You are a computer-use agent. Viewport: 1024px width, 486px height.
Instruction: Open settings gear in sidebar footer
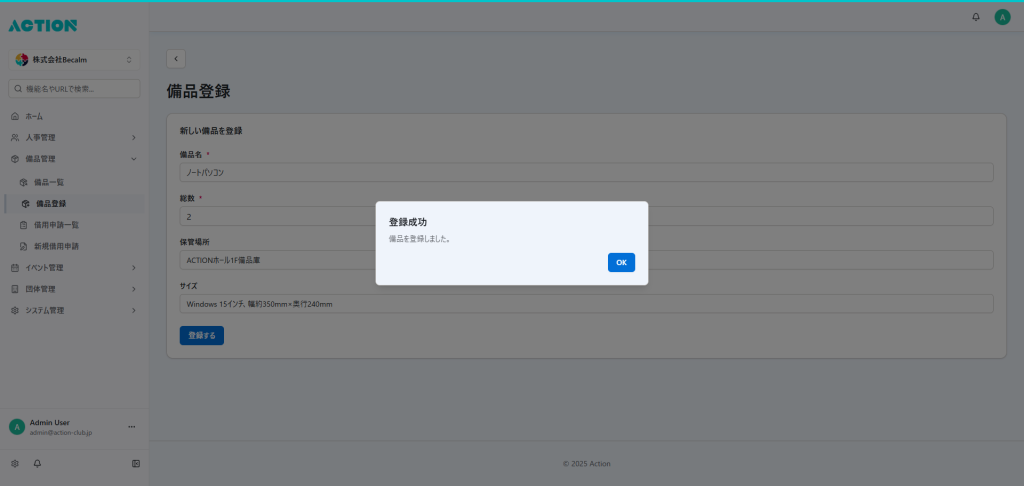point(15,464)
